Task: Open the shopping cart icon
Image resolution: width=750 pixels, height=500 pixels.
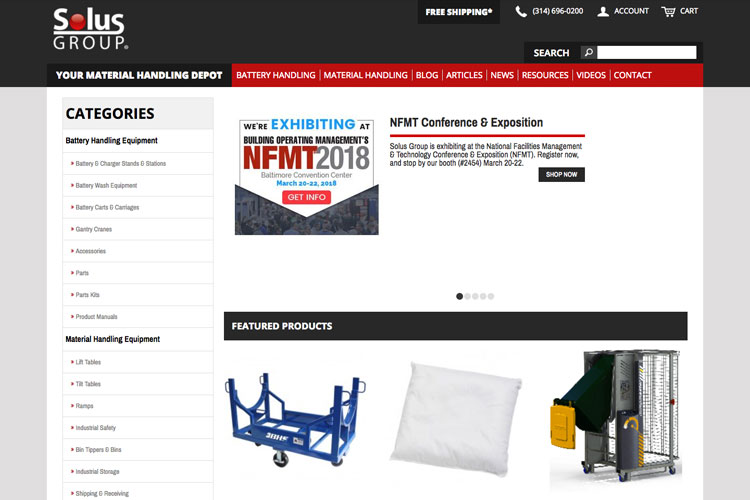Action: click(668, 11)
